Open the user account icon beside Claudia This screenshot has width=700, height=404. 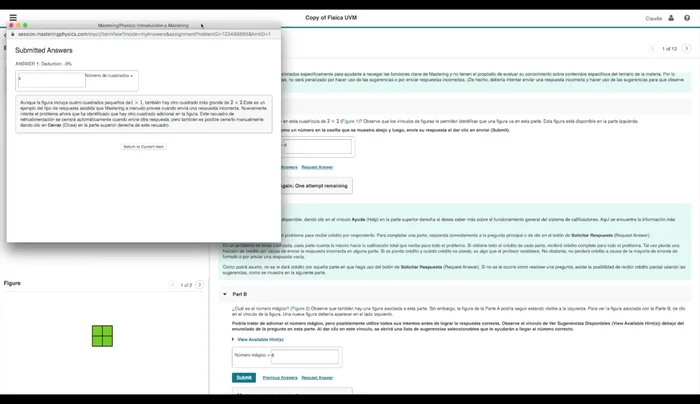(671, 18)
